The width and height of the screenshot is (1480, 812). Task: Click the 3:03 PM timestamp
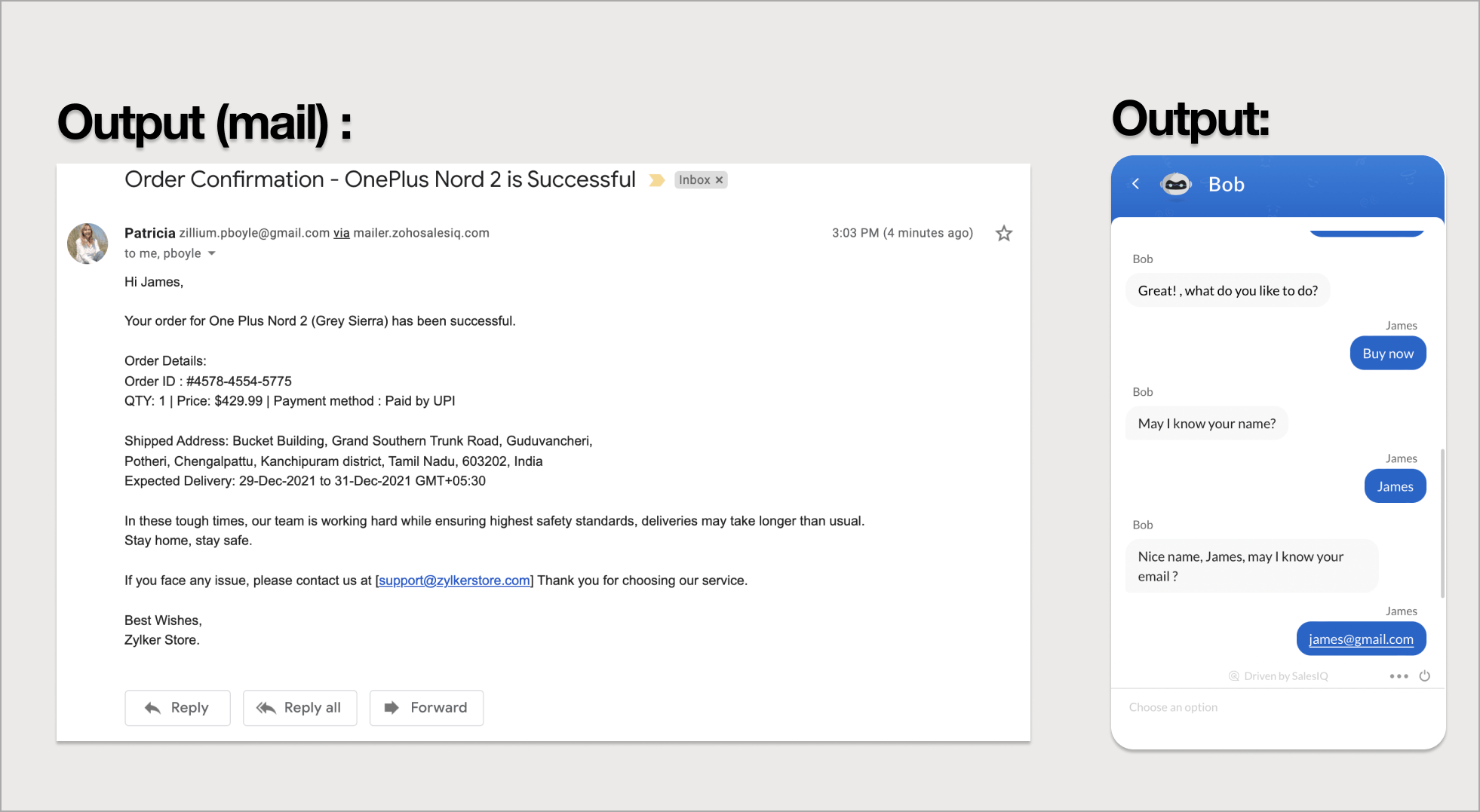[x=902, y=233]
